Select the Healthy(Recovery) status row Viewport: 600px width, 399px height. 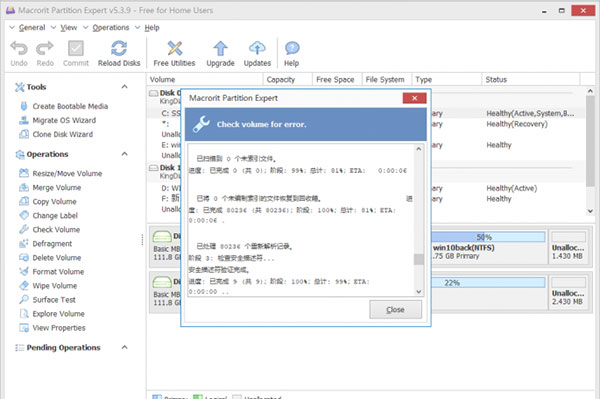[x=517, y=124]
